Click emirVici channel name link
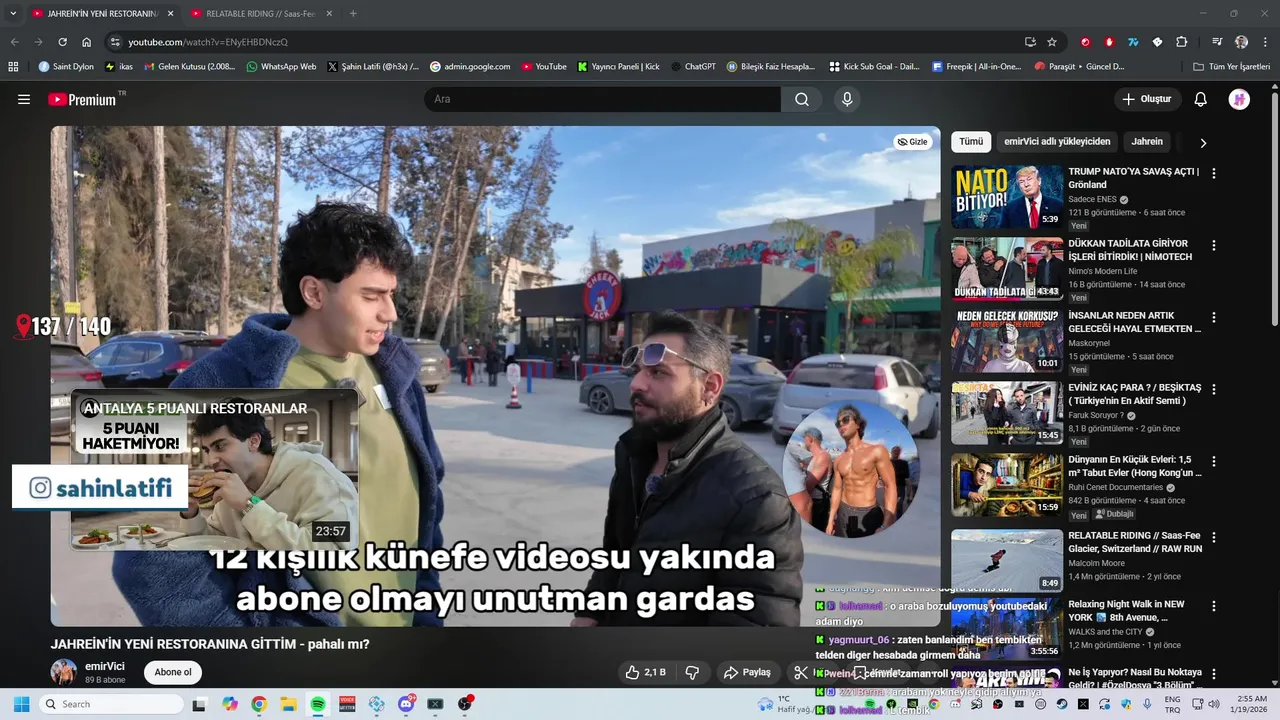 click(105, 666)
